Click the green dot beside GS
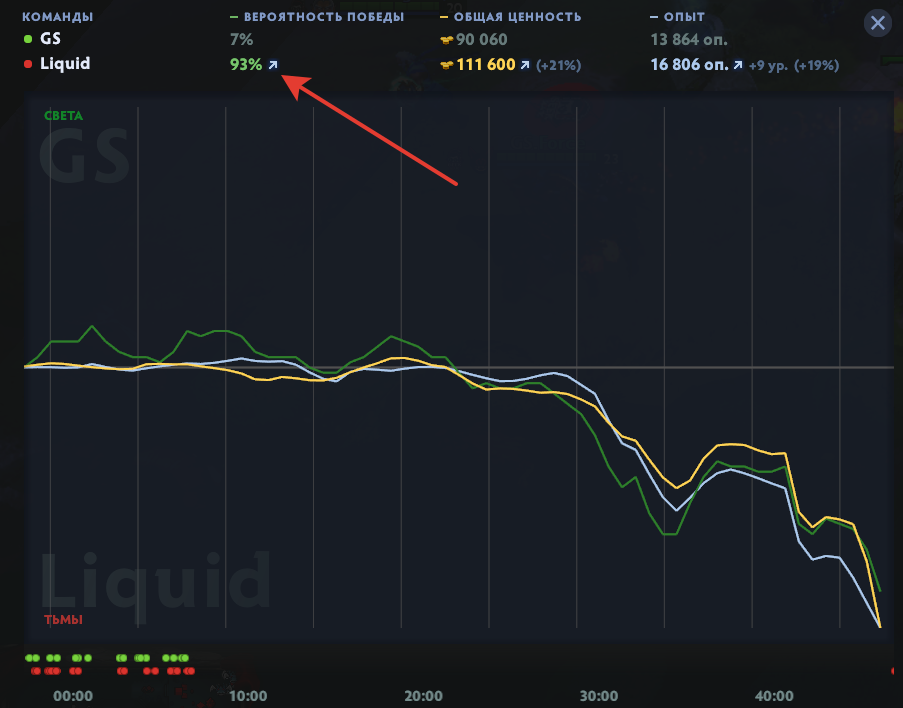The image size is (903, 708). (x=28, y=39)
